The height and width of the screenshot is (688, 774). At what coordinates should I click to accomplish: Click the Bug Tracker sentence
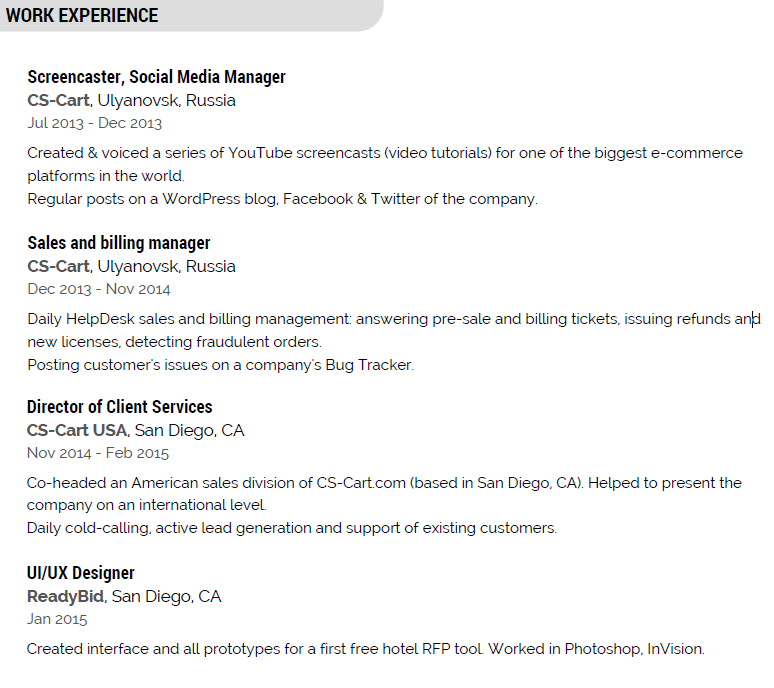point(220,365)
